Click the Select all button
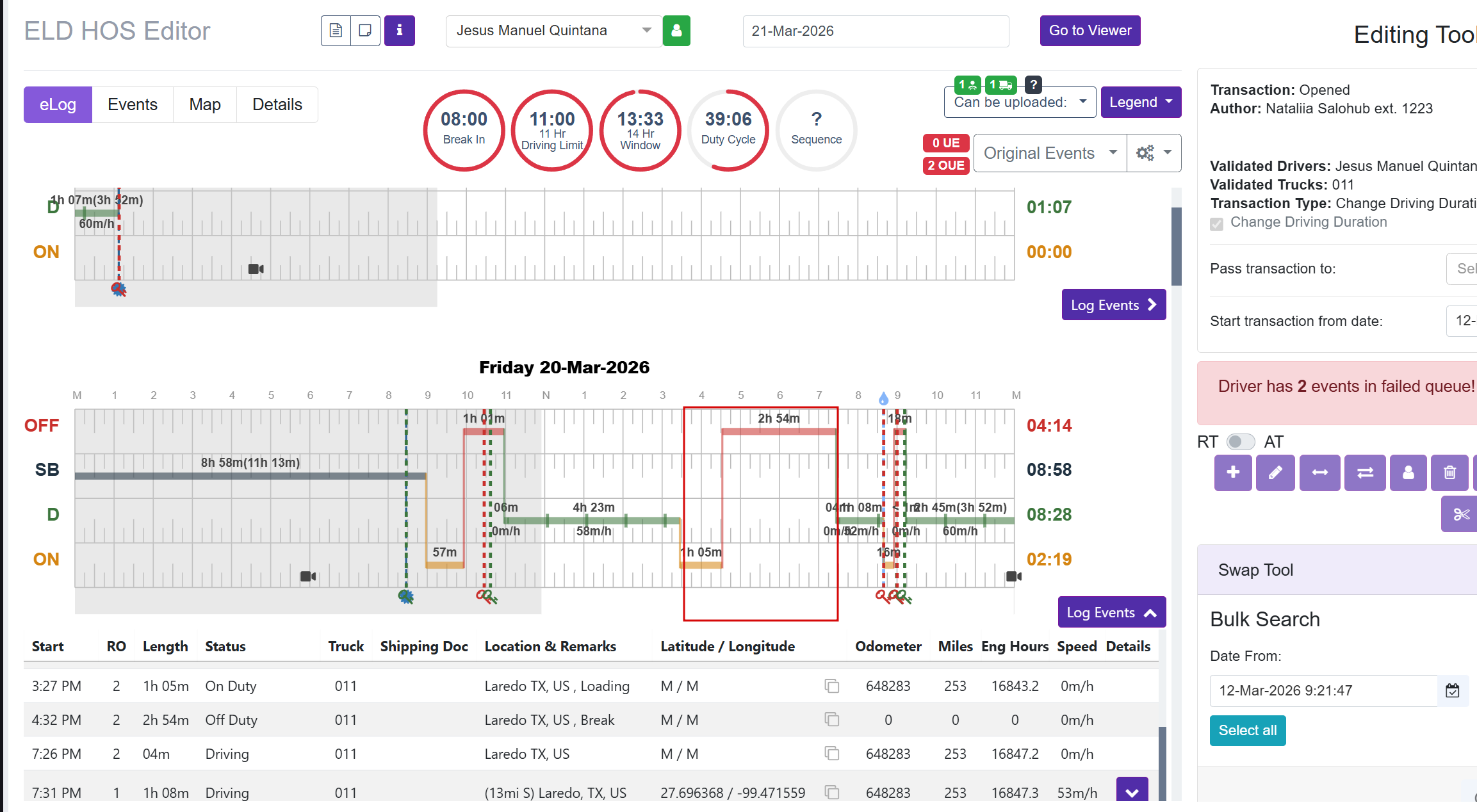This screenshot has width=1477, height=812. click(x=1247, y=731)
